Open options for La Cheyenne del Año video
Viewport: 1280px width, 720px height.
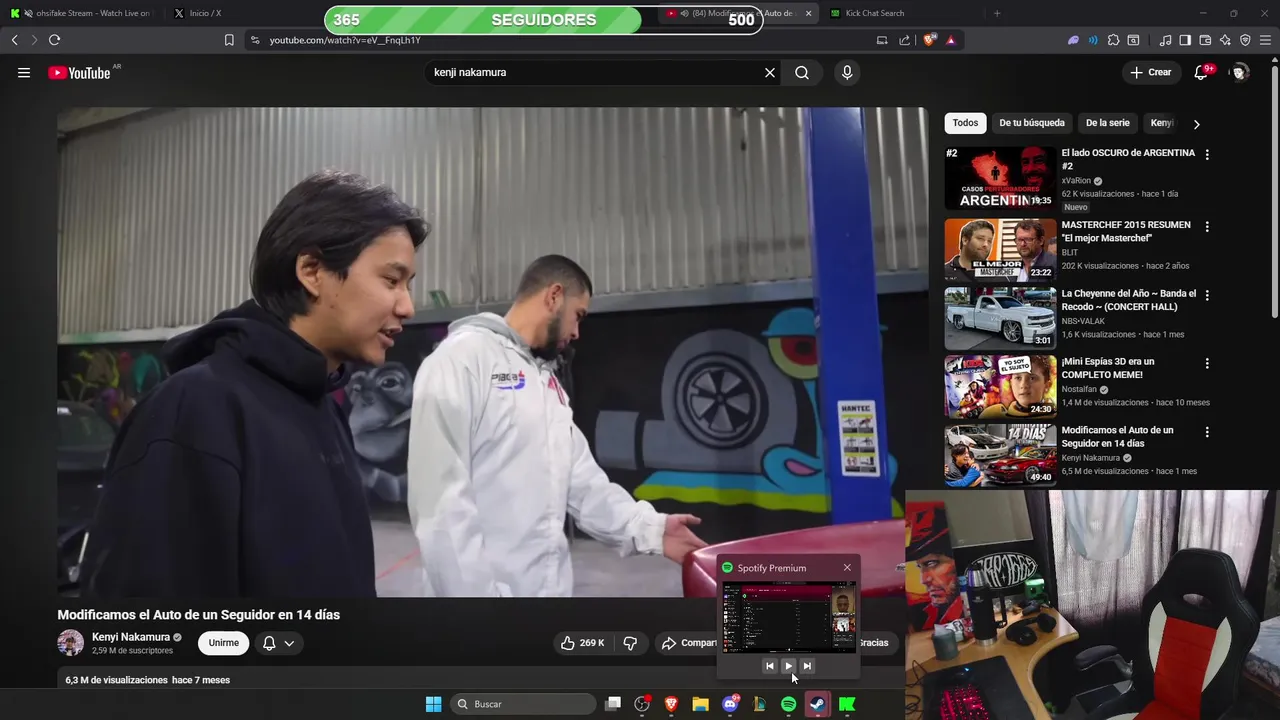[x=1207, y=296]
